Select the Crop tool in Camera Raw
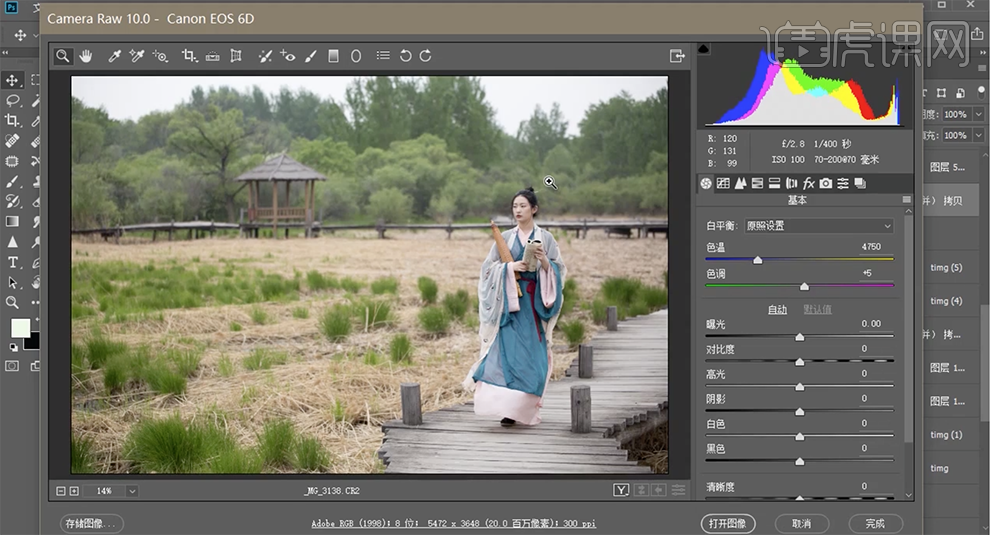Viewport: 990px width, 535px height. 189,56
